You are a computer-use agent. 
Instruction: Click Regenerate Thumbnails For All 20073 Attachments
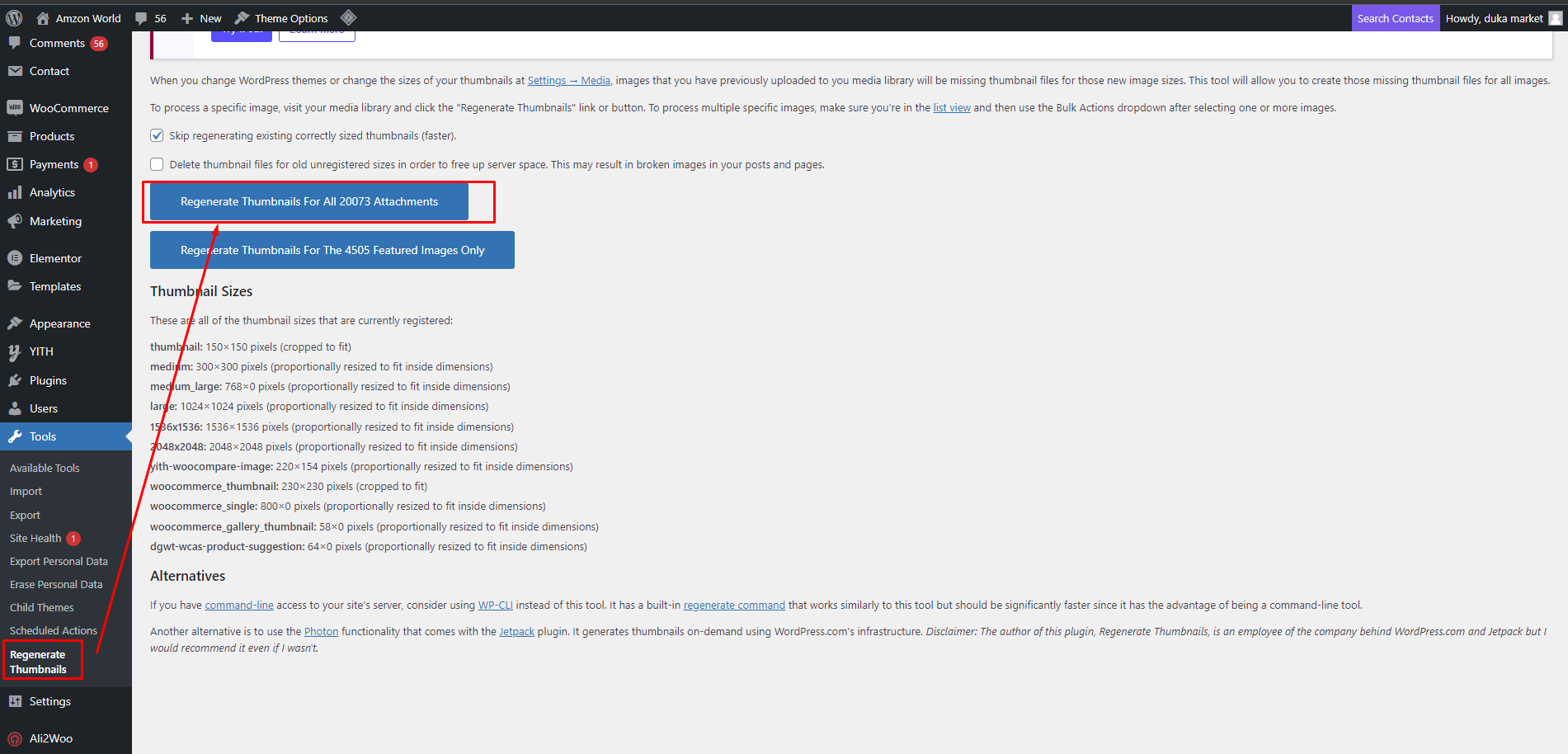pos(309,201)
